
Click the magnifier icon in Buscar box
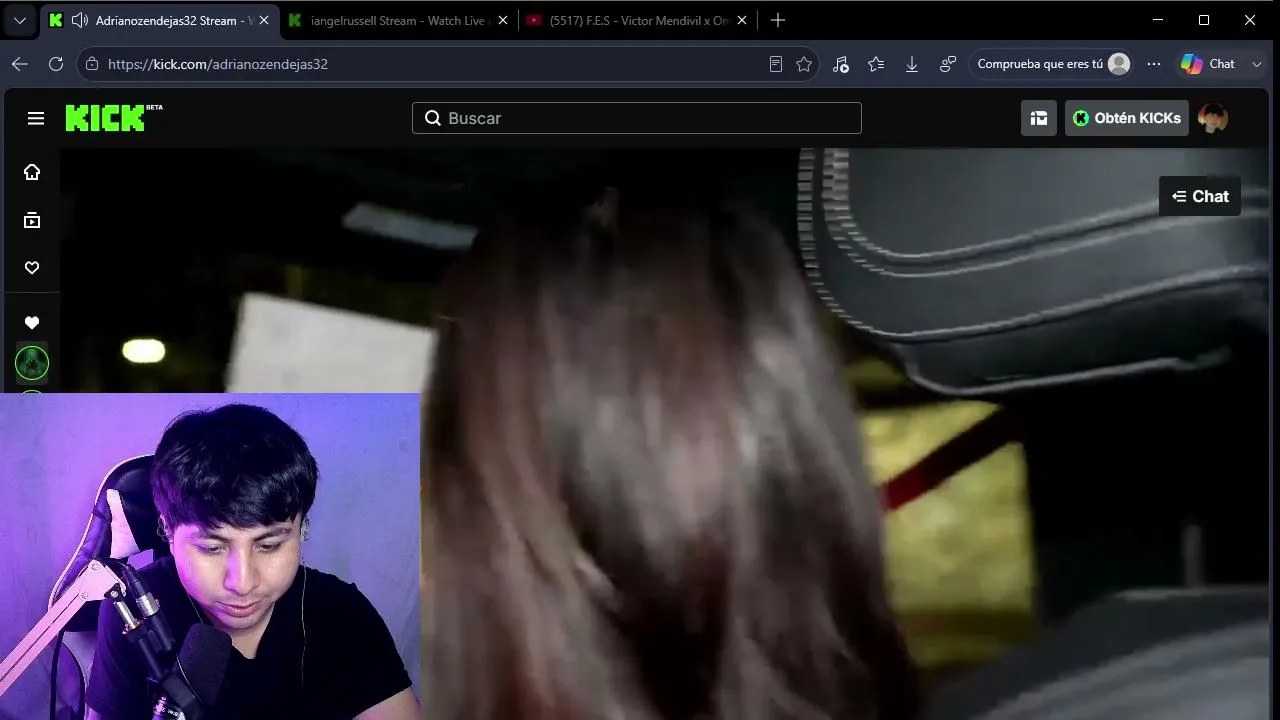(433, 118)
